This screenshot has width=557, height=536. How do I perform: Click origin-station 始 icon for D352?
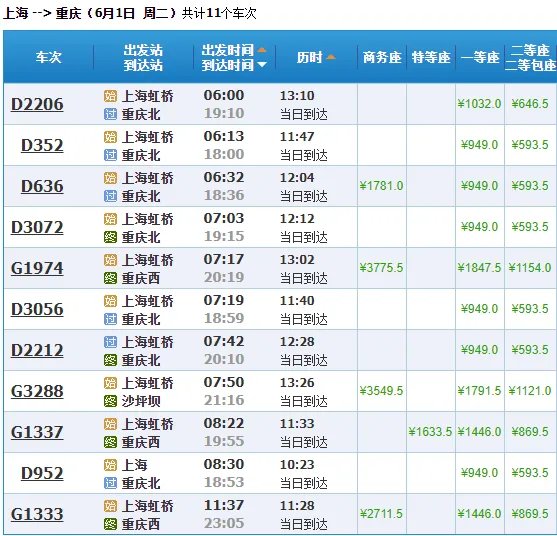tap(110, 137)
